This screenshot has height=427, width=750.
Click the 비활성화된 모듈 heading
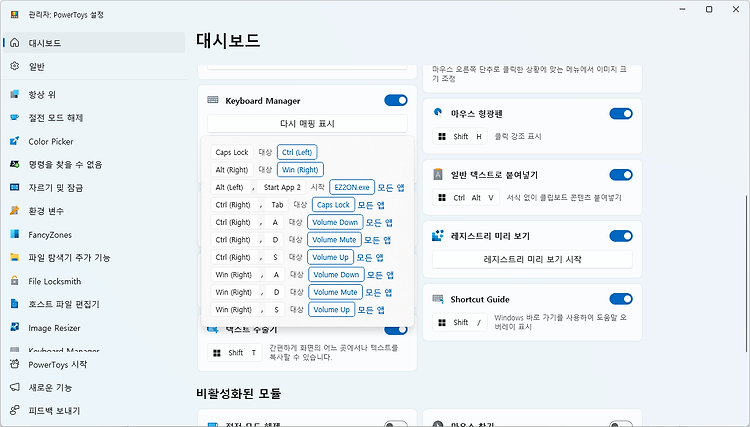pos(239,394)
